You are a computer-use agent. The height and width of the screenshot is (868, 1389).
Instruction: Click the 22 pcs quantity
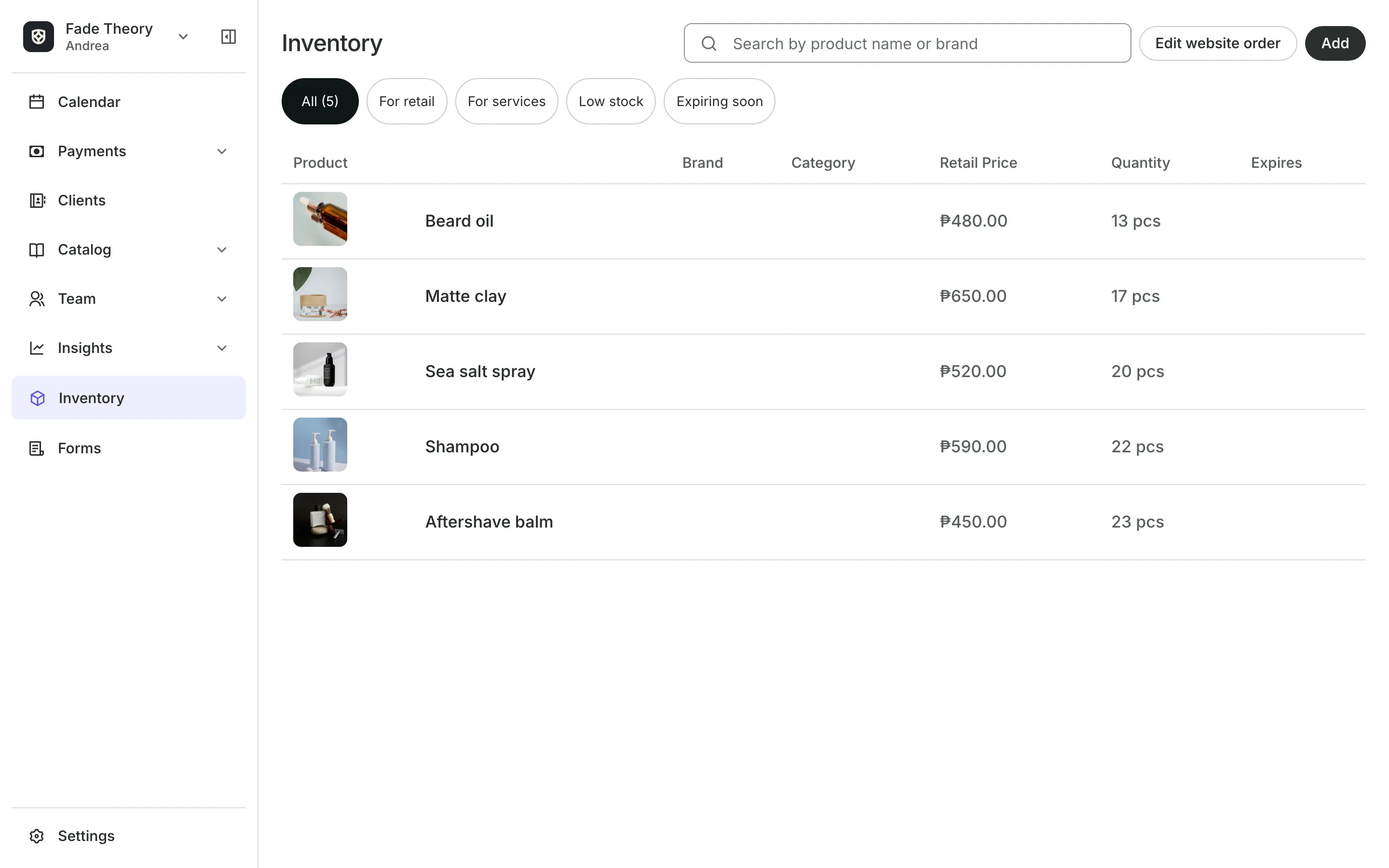pos(1137,447)
